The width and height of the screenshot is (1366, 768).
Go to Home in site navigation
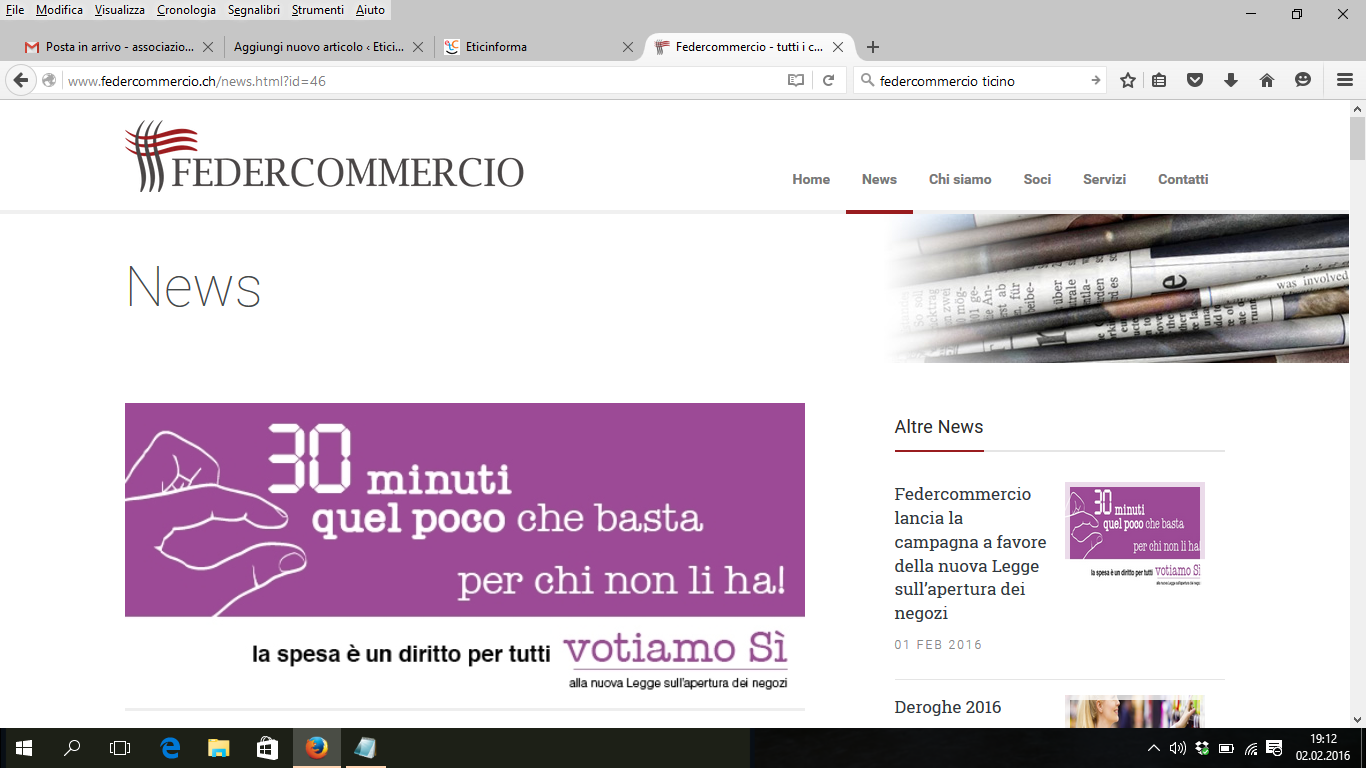tap(811, 180)
